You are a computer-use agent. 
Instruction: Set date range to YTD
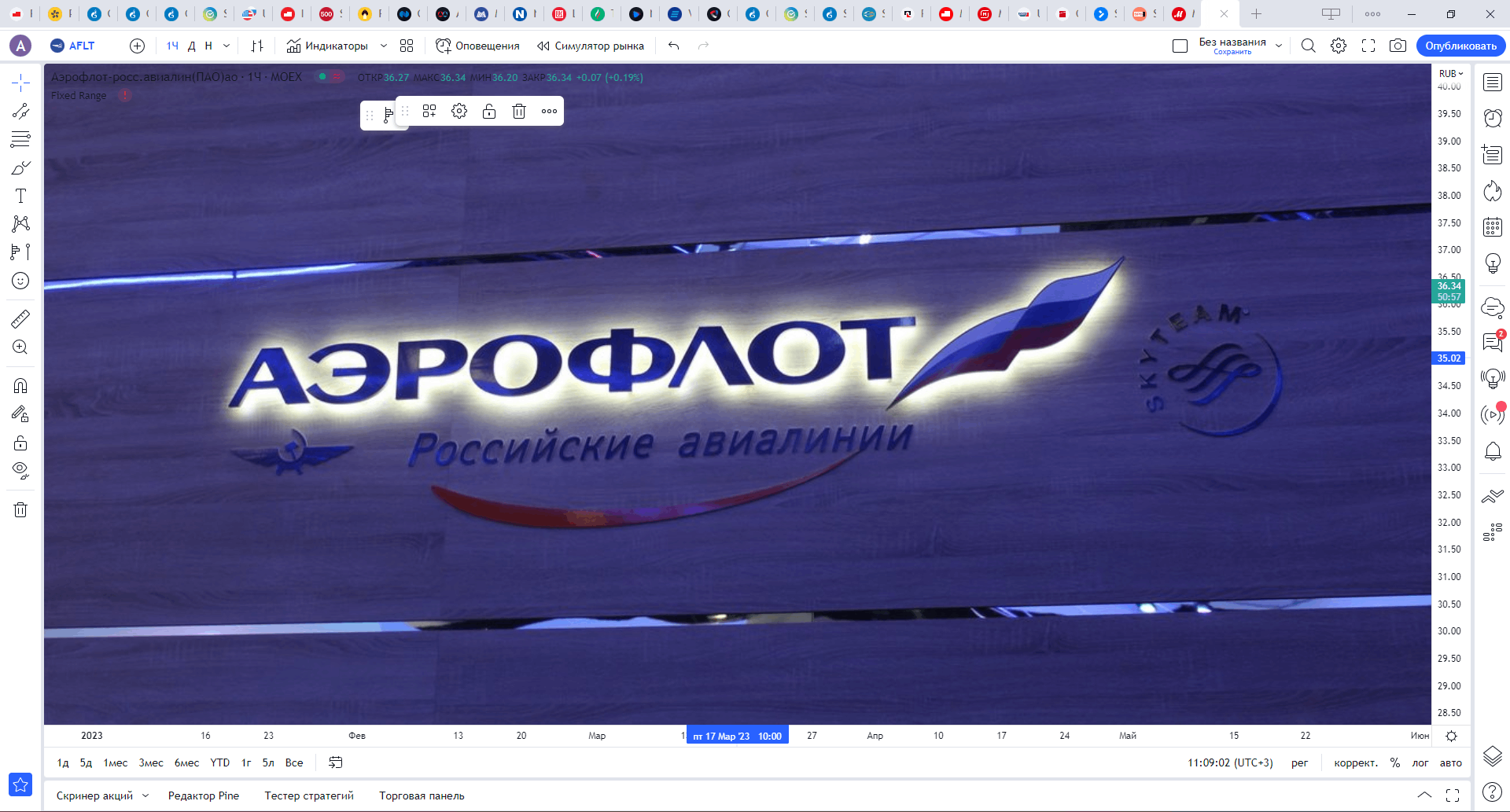coord(220,762)
